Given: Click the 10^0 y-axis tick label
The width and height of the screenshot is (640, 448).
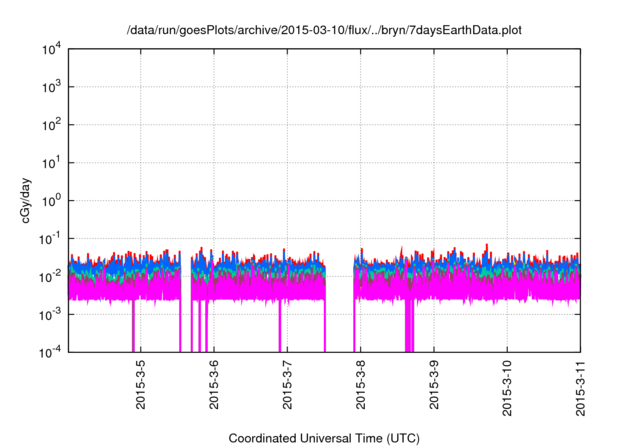Looking at the screenshot, I should tap(51, 200).
